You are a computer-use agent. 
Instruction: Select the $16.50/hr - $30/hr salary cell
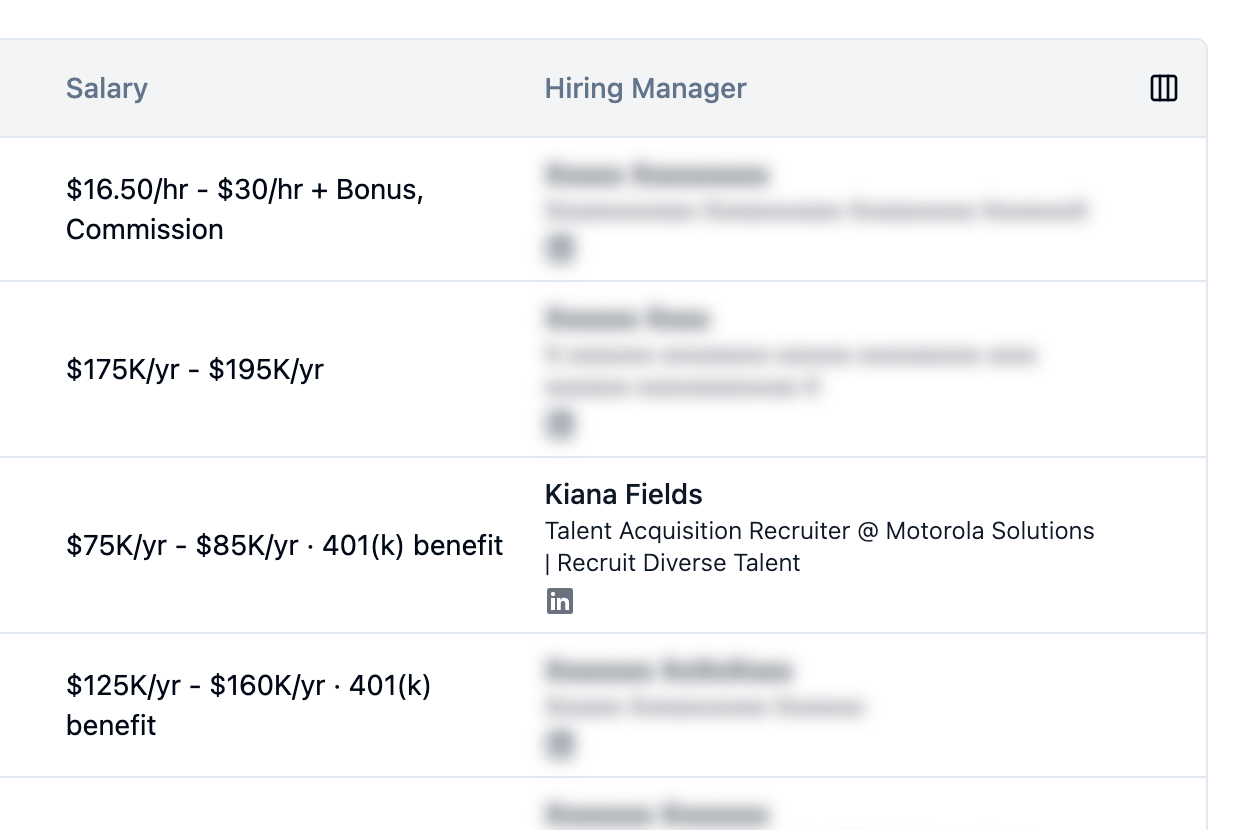(245, 209)
